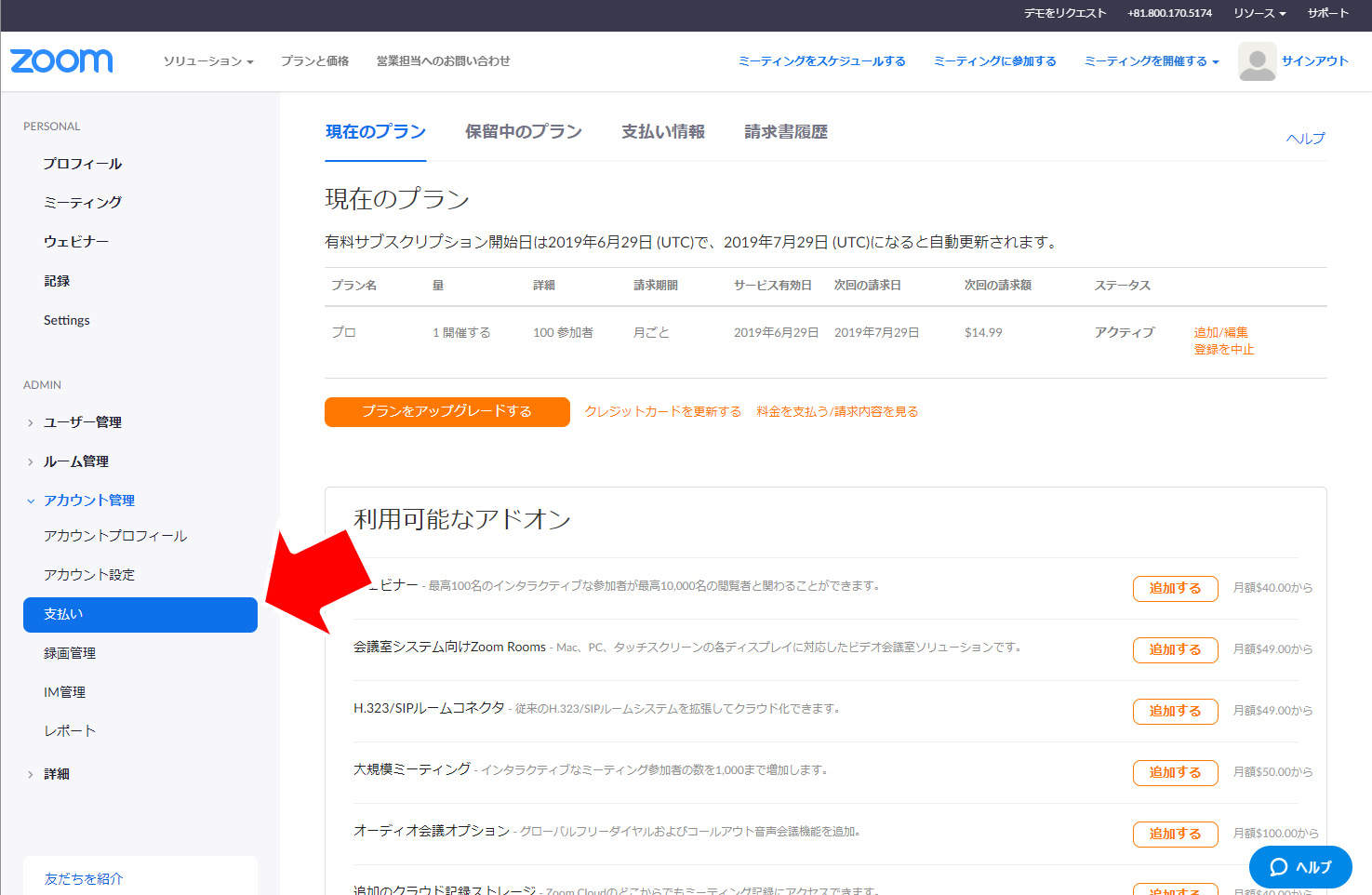Switch to the 保留中のプラン tab
This screenshot has height=895, width=1372.
pyautogui.click(x=523, y=132)
